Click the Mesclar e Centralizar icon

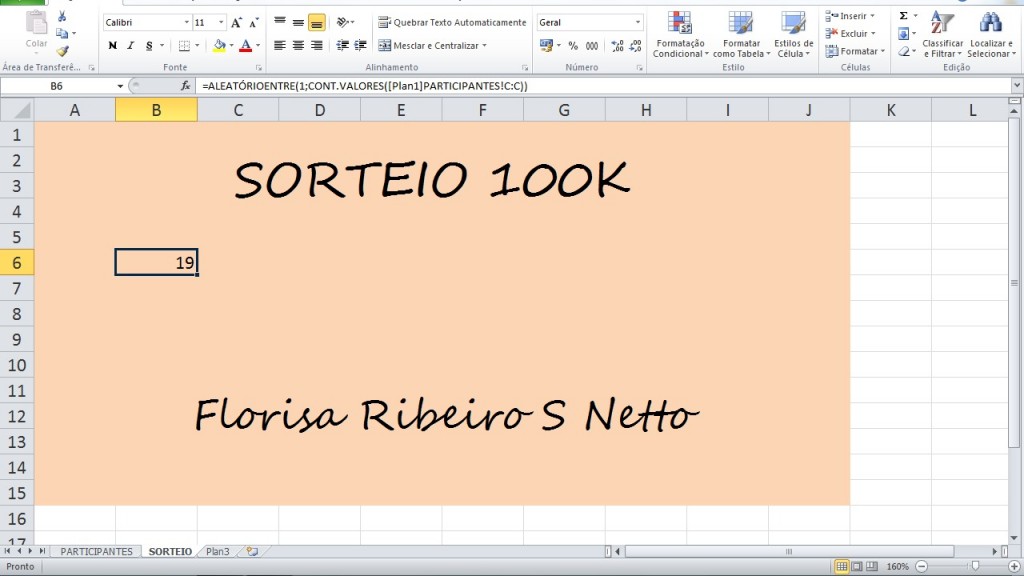[x=387, y=44]
